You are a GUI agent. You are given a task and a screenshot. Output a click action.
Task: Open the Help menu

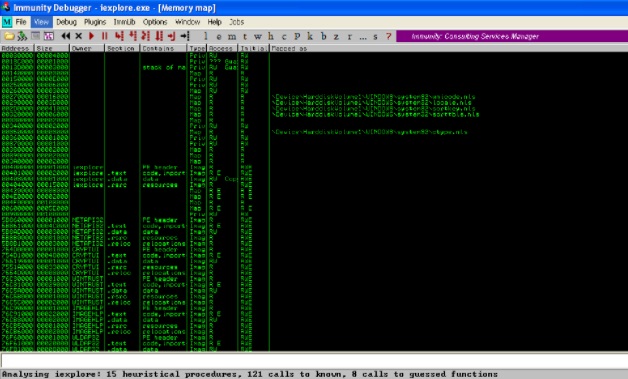click(214, 22)
